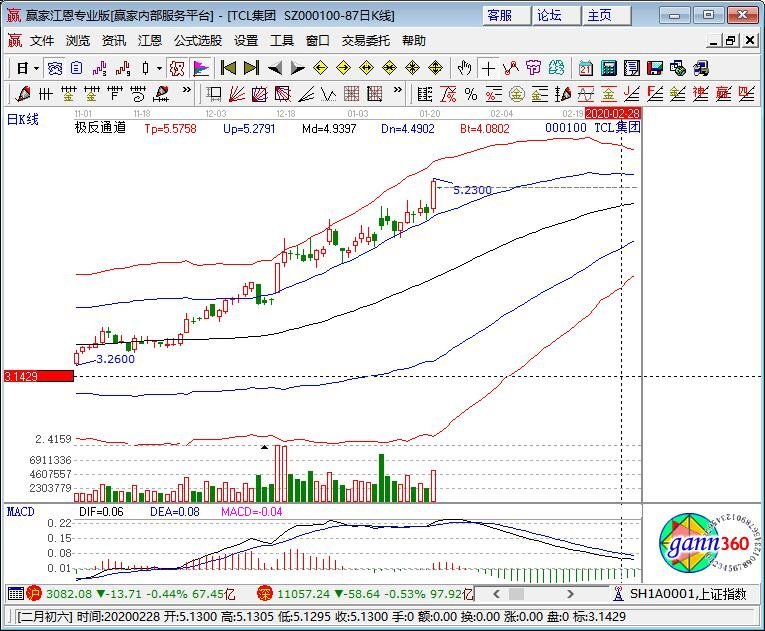Click the 论坛 button
The height and width of the screenshot is (631, 765).
coord(556,16)
